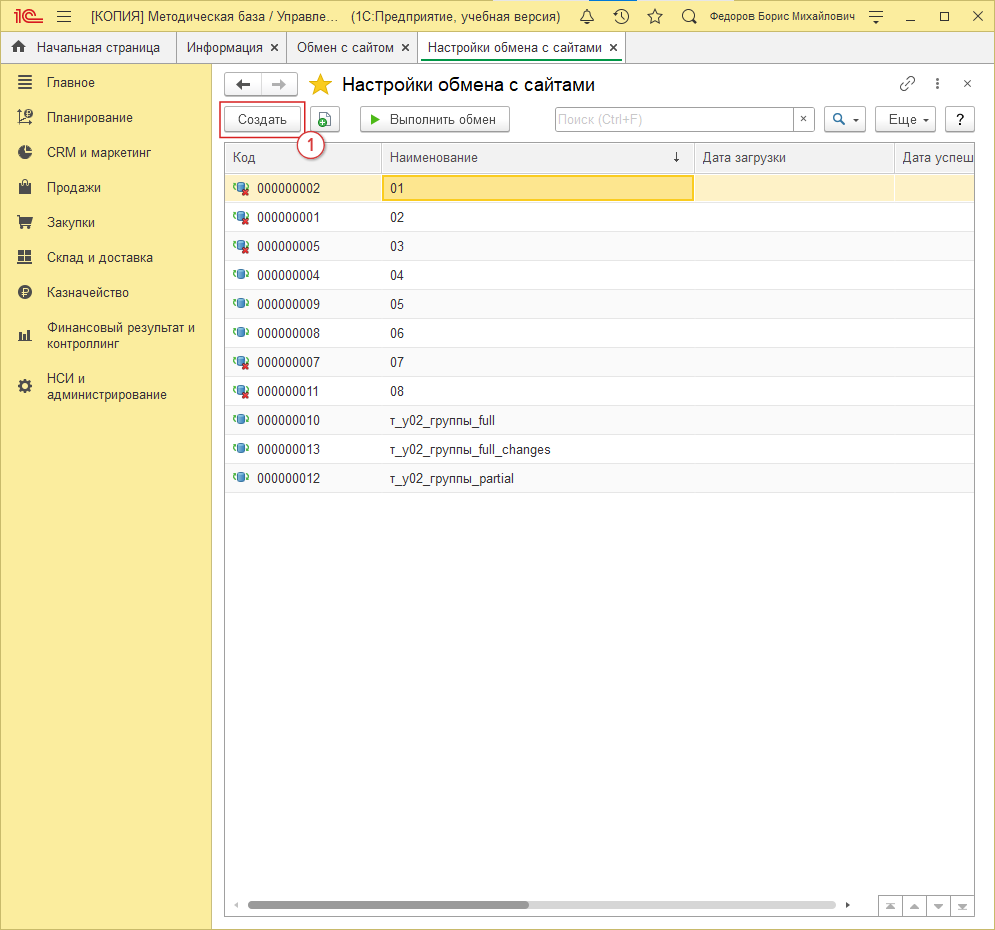Get link via chain icon
The image size is (995, 930).
908,84
